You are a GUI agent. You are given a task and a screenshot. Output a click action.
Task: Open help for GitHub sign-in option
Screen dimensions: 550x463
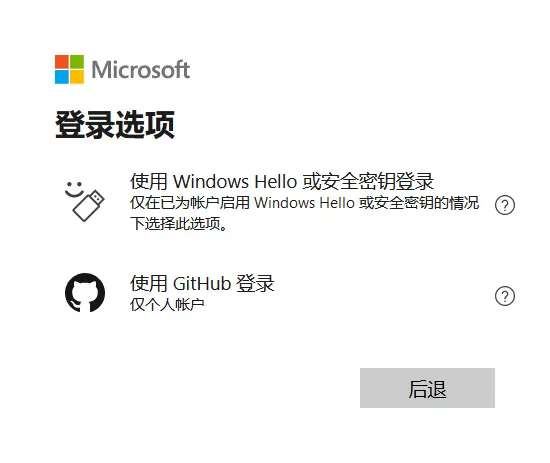505,296
